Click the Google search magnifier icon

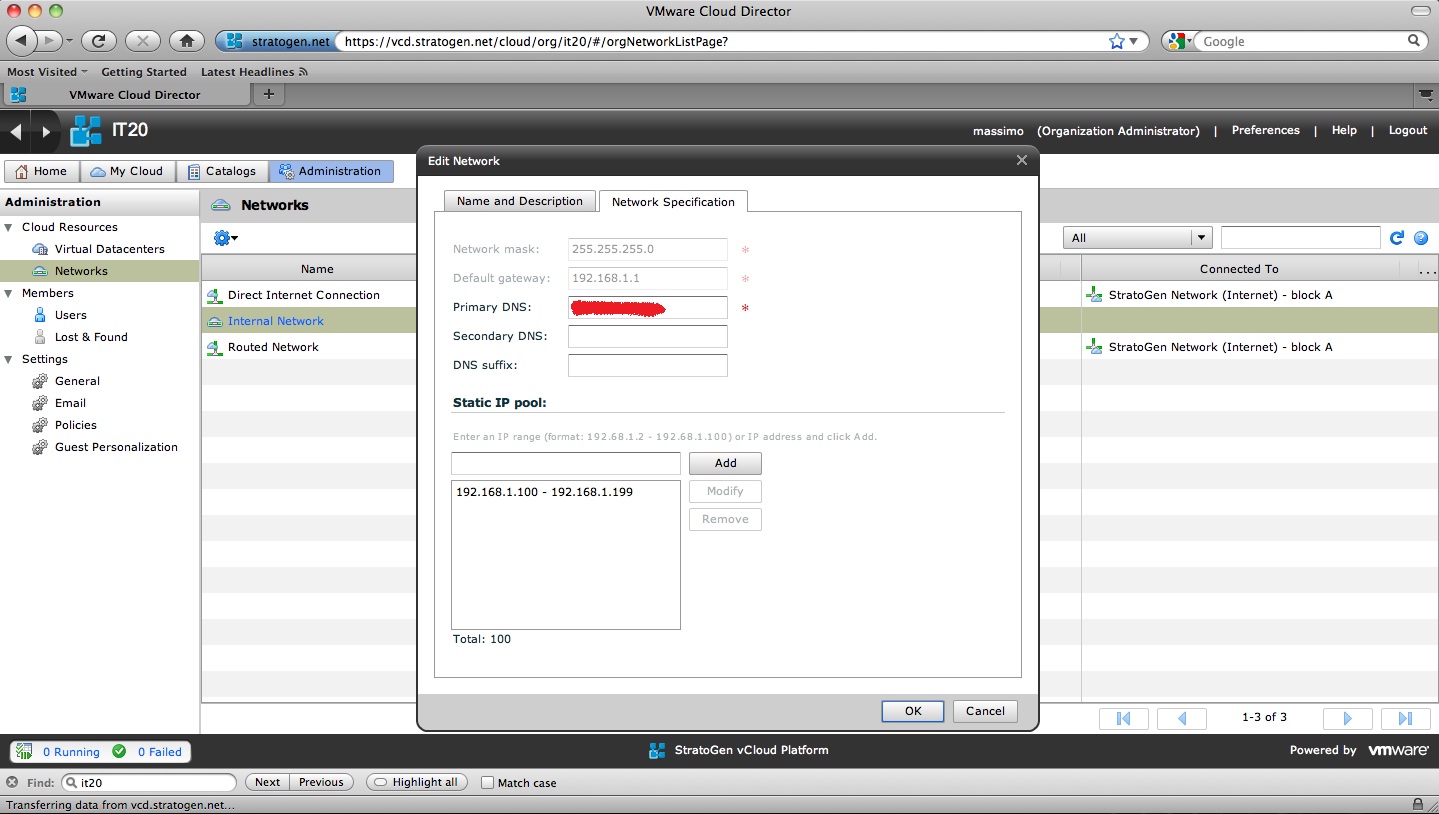pyautogui.click(x=1414, y=41)
